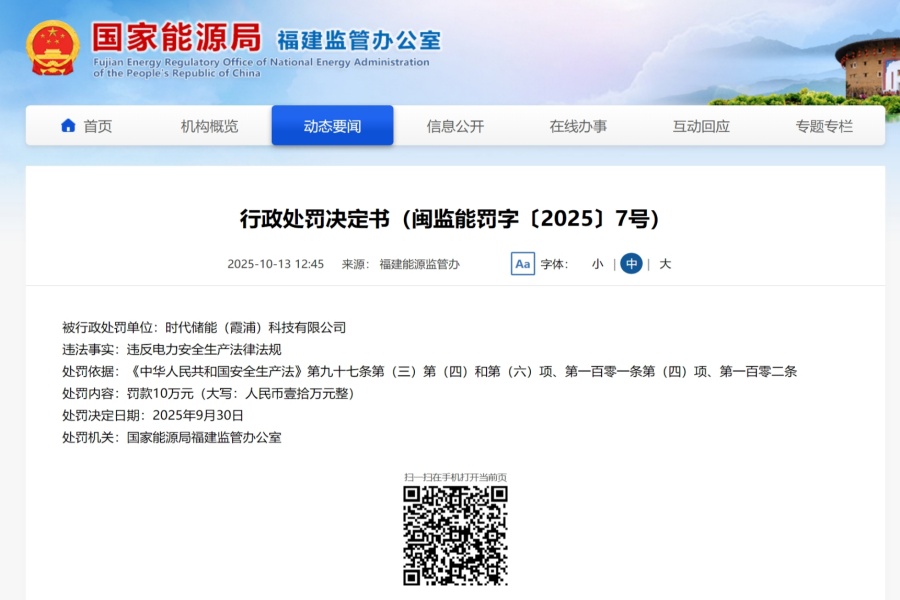900x600 pixels.
Task: Click the 国家能源局 site title
Action: [x=176, y=37]
